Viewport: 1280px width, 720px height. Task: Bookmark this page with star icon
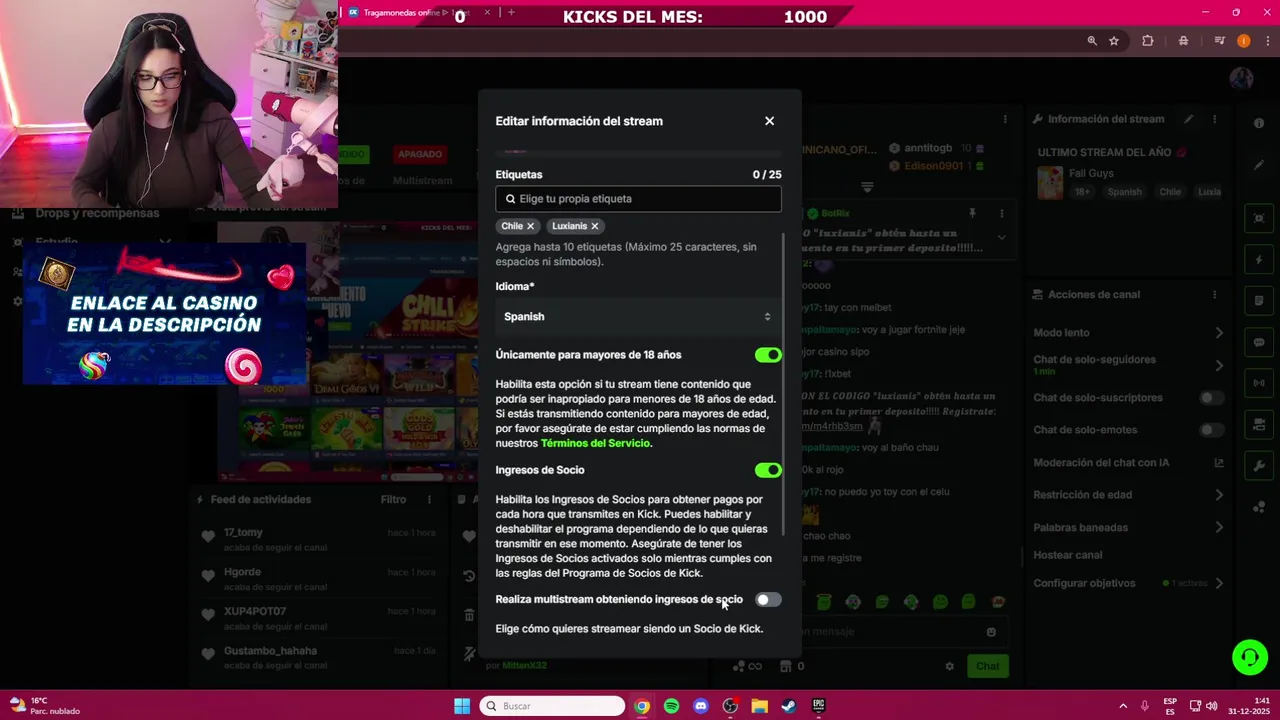pyautogui.click(x=1114, y=41)
